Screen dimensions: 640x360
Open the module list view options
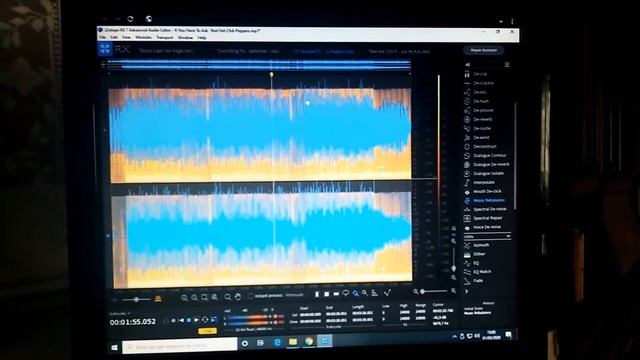tap(507, 64)
